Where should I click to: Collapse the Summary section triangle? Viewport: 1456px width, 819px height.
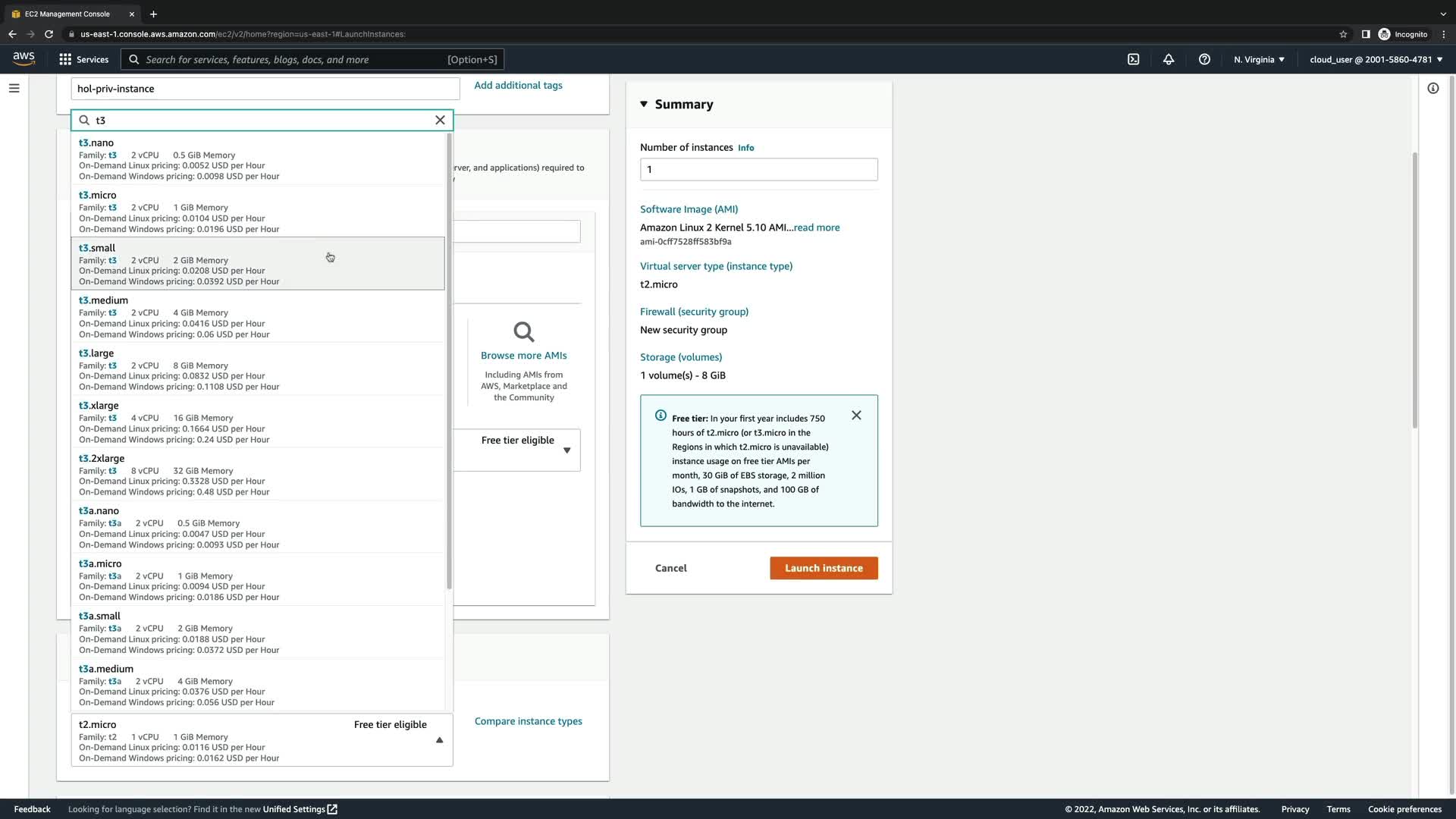(x=644, y=105)
